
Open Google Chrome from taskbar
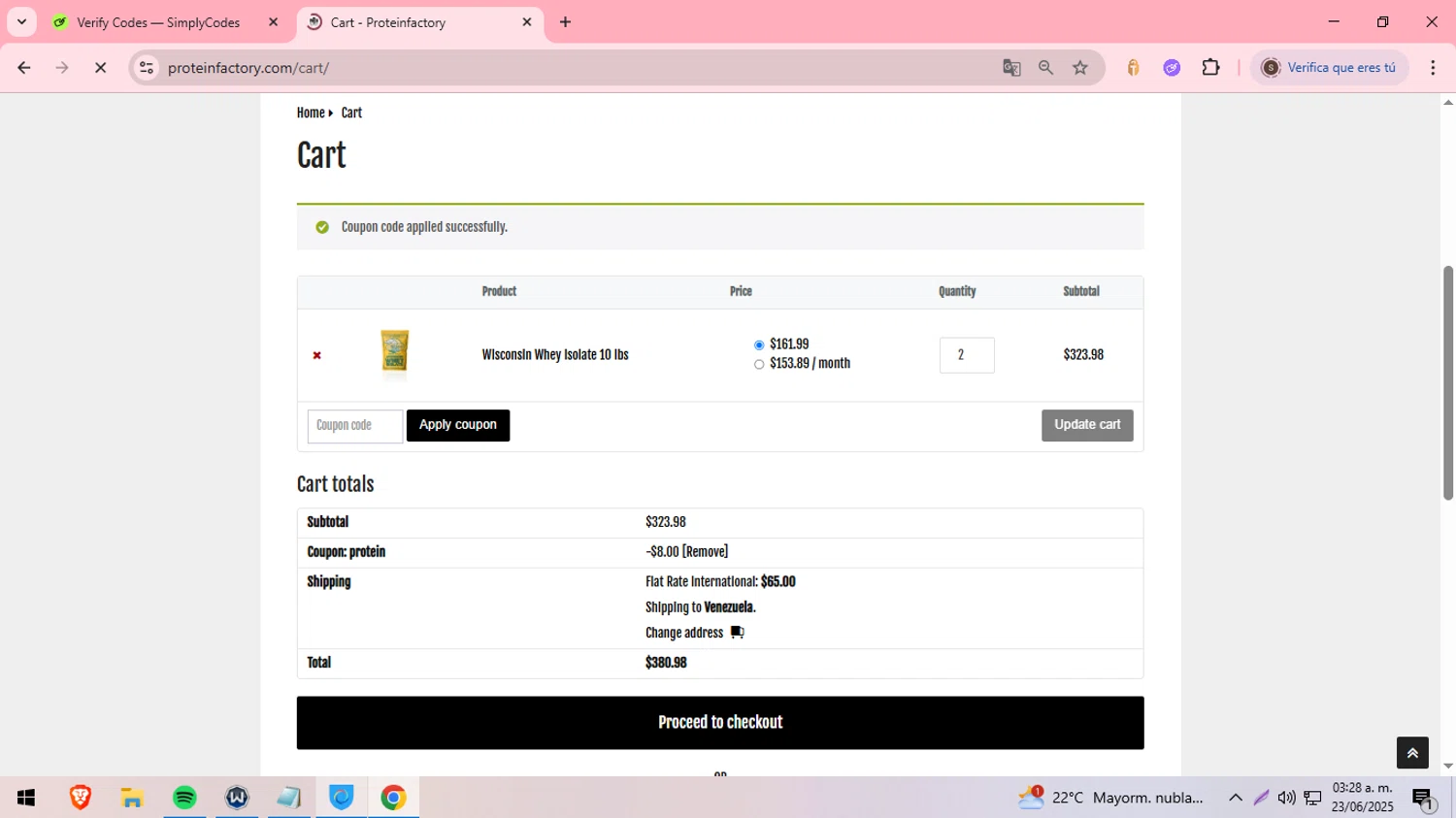393,798
